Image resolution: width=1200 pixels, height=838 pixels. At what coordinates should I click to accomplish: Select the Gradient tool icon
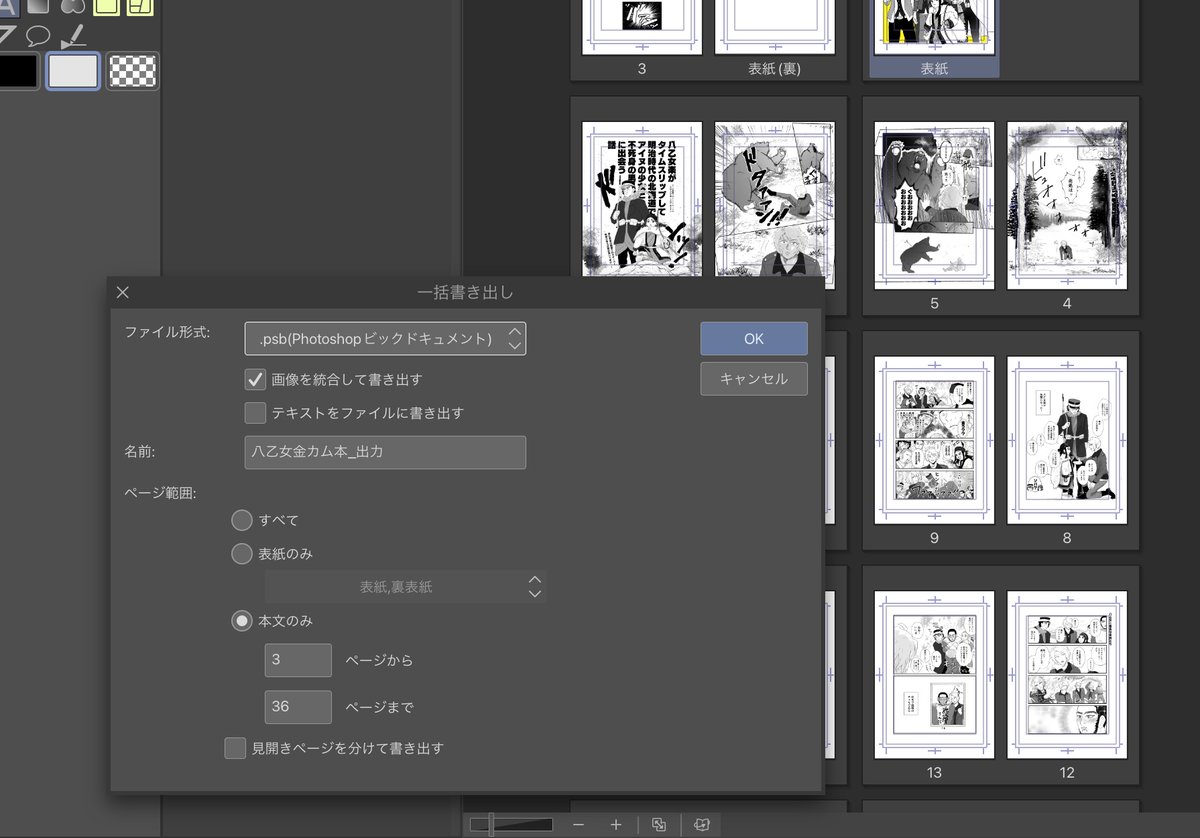[39, 5]
